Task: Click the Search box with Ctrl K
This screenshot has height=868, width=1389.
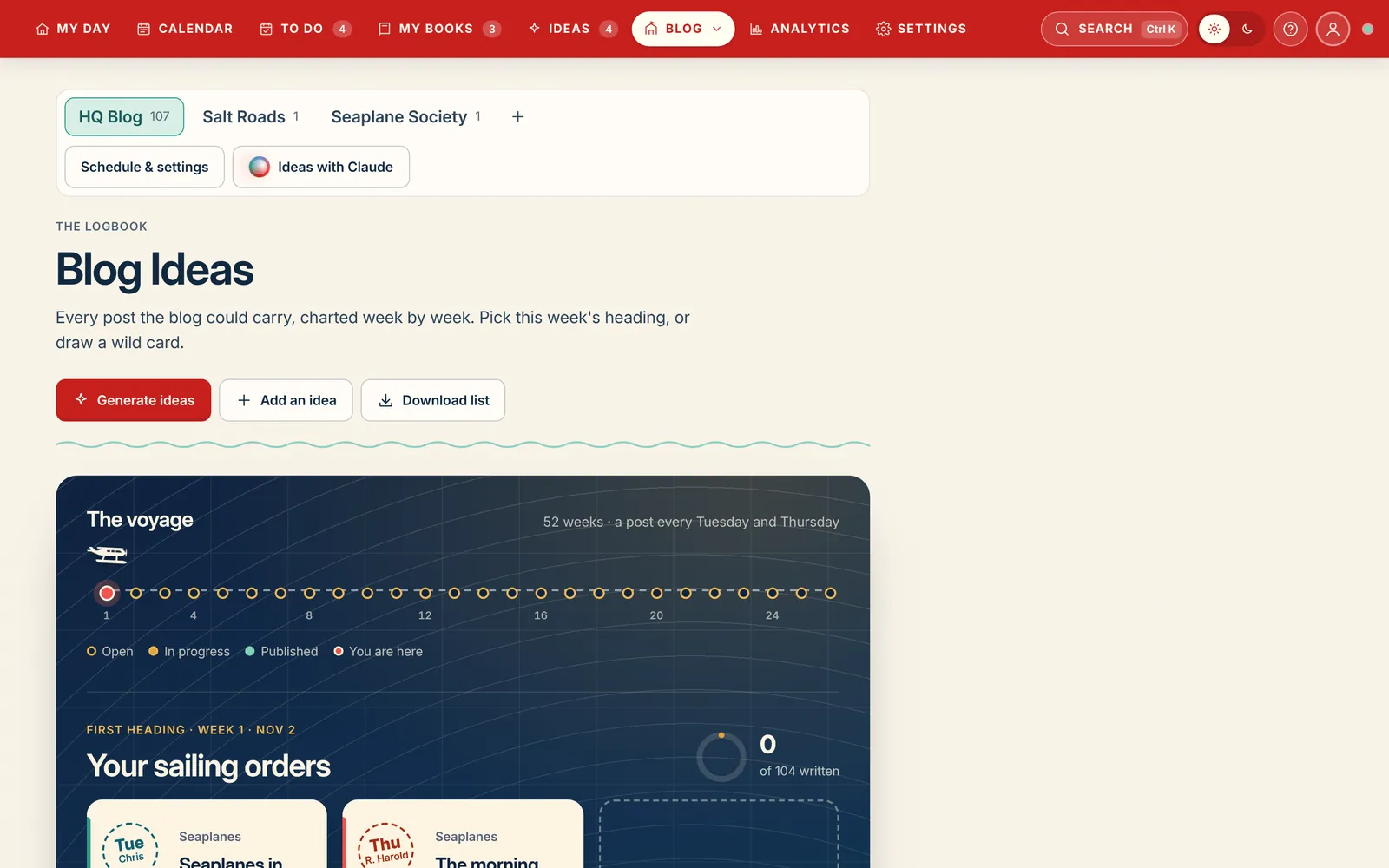Action: click(1114, 29)
